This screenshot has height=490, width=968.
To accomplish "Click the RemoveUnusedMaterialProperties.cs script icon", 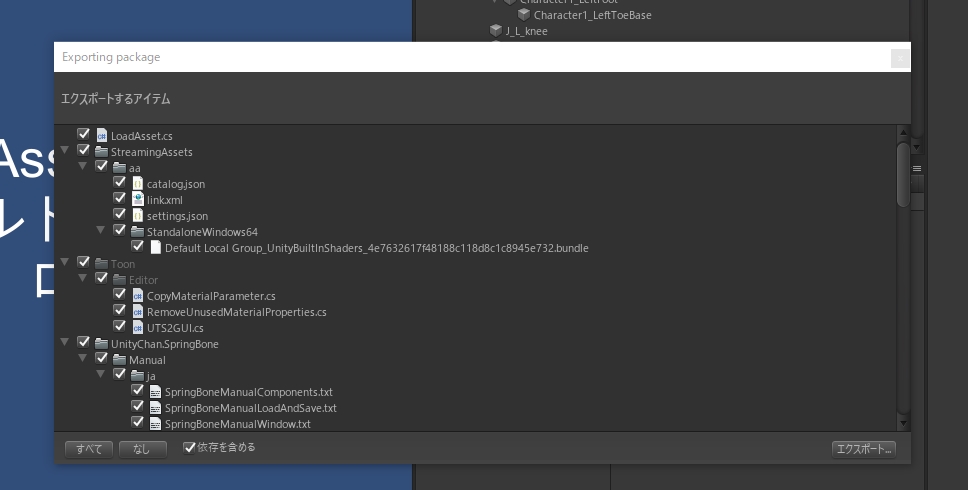I will pyautogui.click(x=138, y=312).
